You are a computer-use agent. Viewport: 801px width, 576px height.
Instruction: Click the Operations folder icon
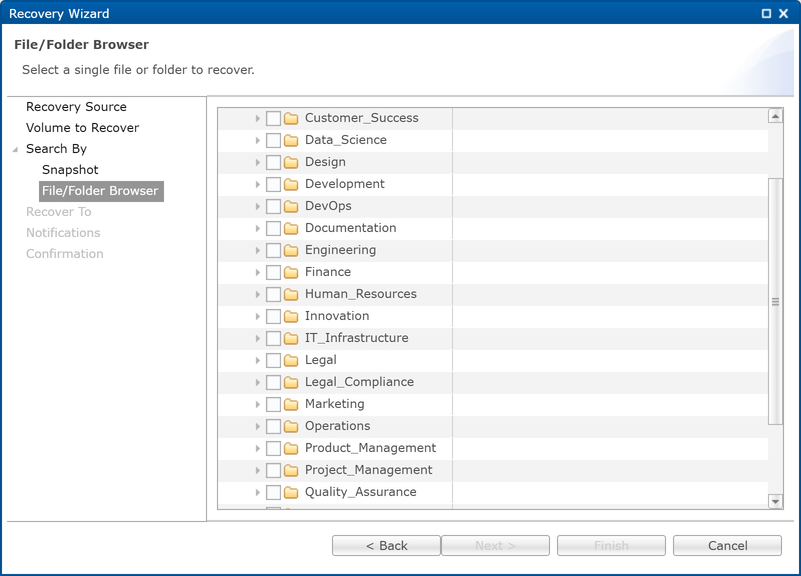tap(291, 426)
